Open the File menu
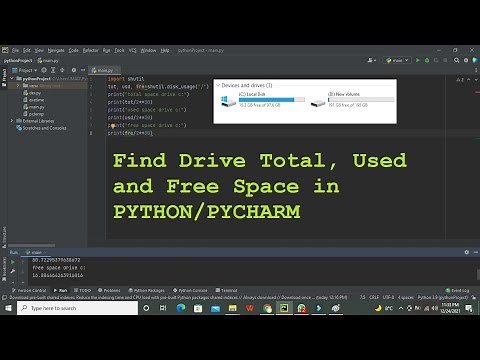This screenshot has width=480, height=360. coord(15,50)
